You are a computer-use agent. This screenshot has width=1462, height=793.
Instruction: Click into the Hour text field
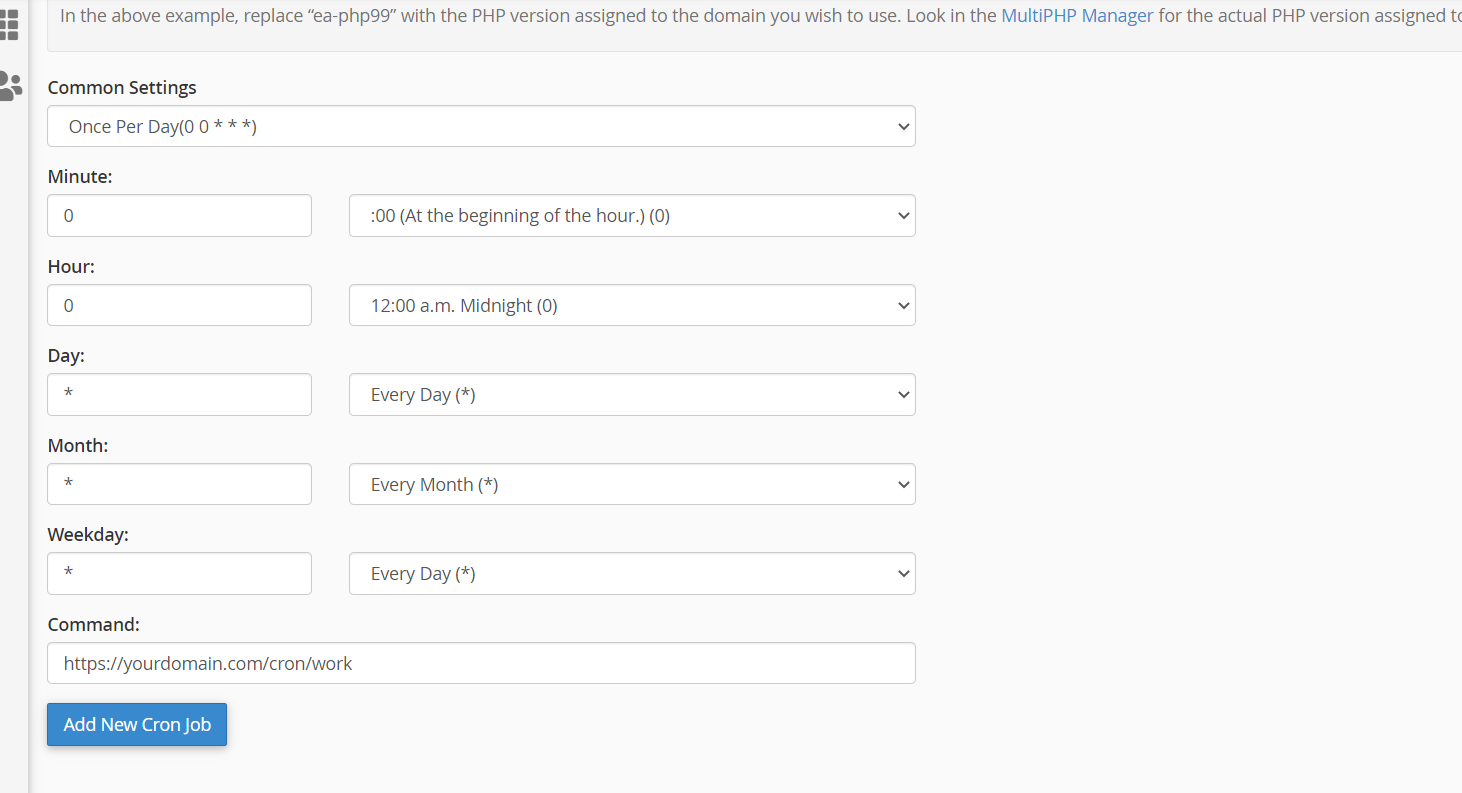[179, 305]
